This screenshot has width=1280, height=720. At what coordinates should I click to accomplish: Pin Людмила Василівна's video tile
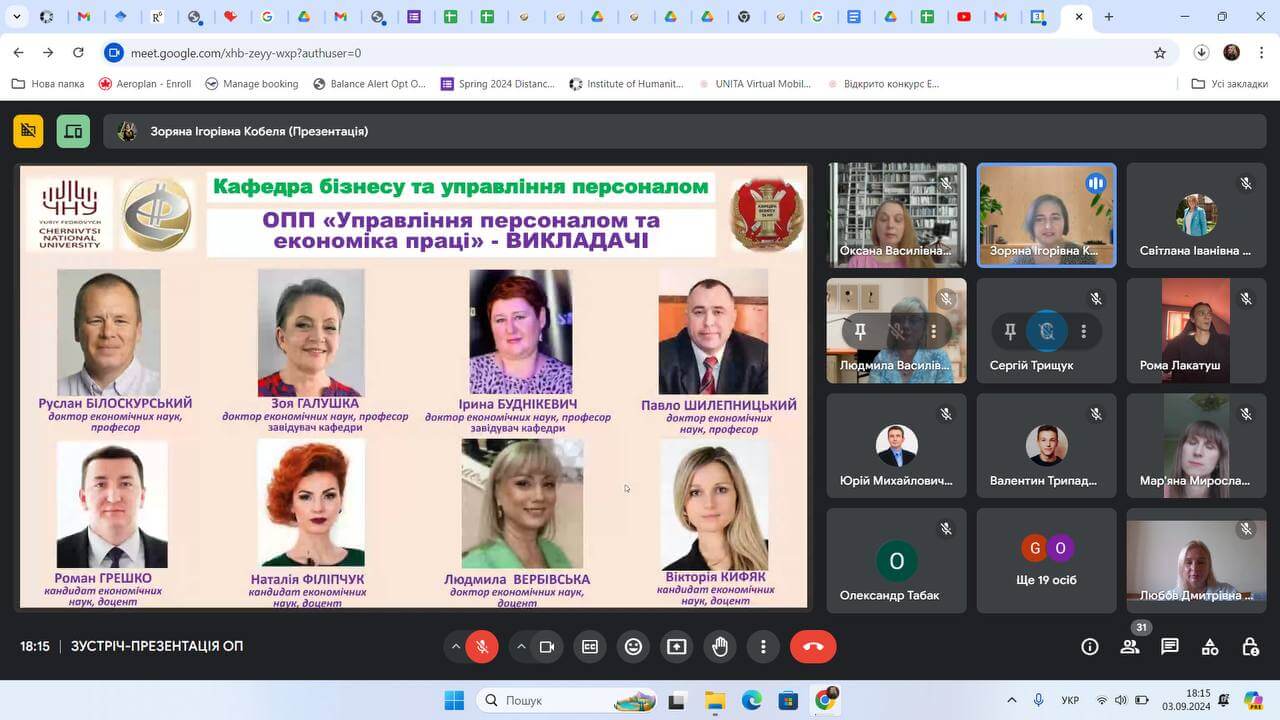click(x=860, y=331)
